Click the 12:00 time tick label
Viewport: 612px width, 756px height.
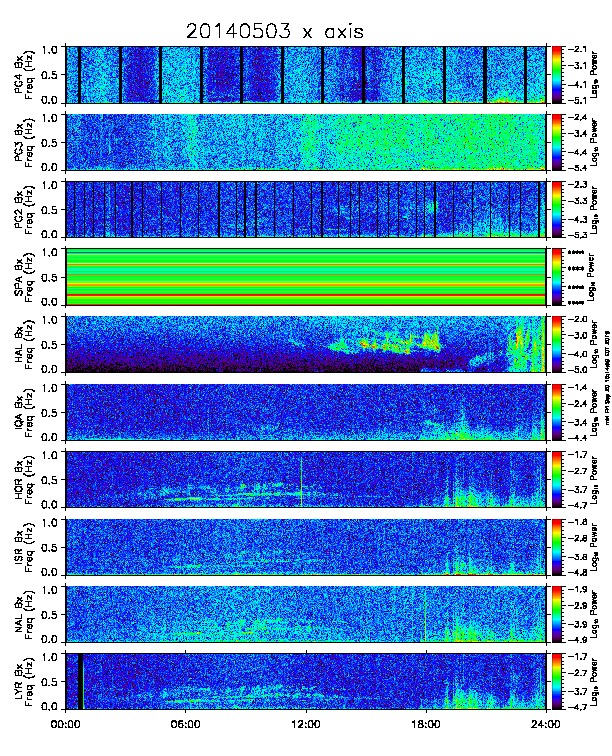[x=306, y=724]
